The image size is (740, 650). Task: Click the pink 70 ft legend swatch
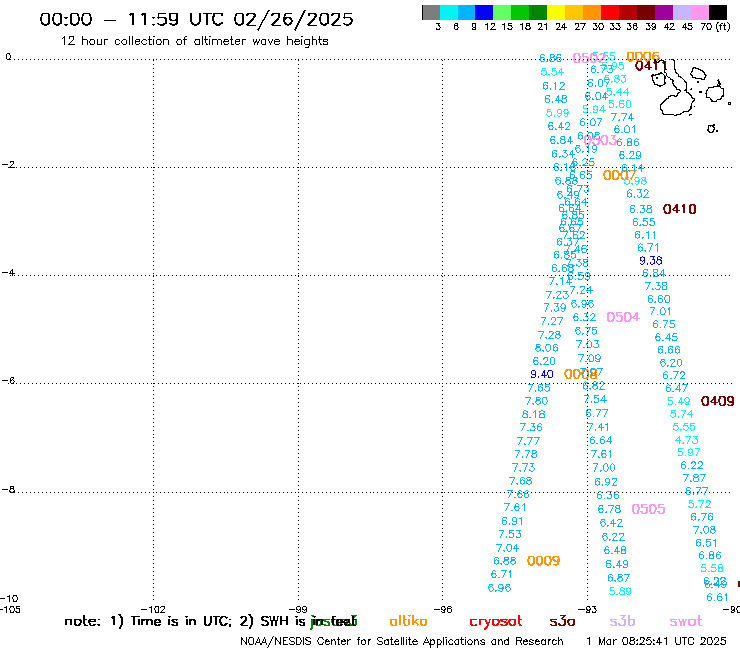699,12
